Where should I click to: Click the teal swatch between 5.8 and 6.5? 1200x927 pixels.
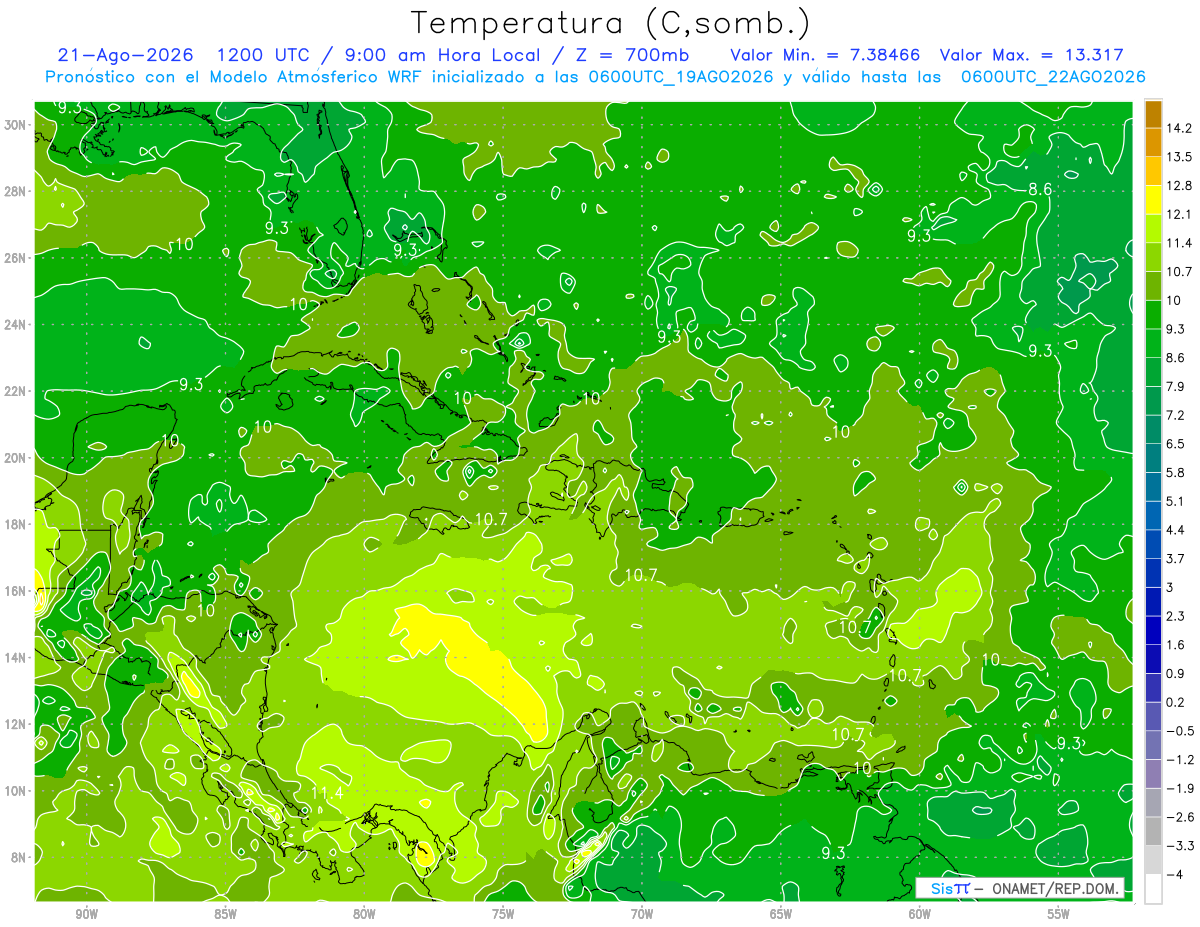pyautogui.click(x=1153, y=458)
